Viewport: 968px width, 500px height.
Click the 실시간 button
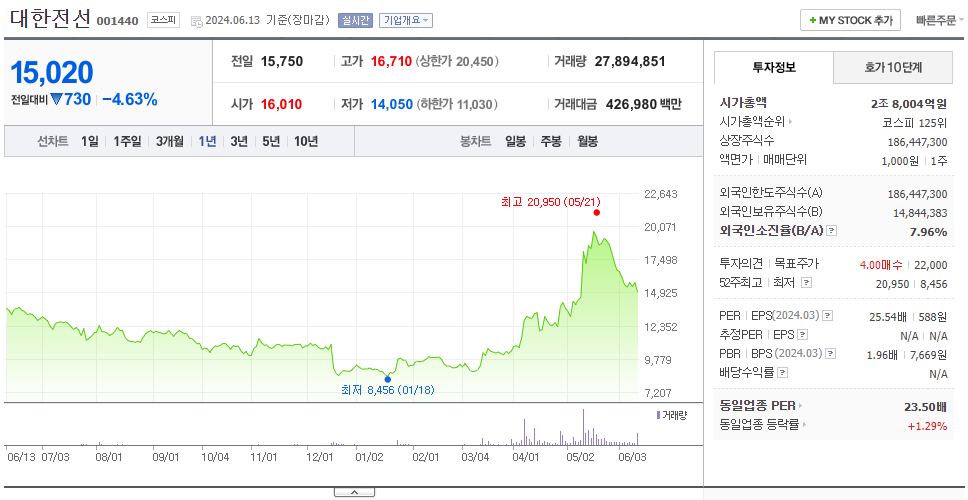pos(355,20)
